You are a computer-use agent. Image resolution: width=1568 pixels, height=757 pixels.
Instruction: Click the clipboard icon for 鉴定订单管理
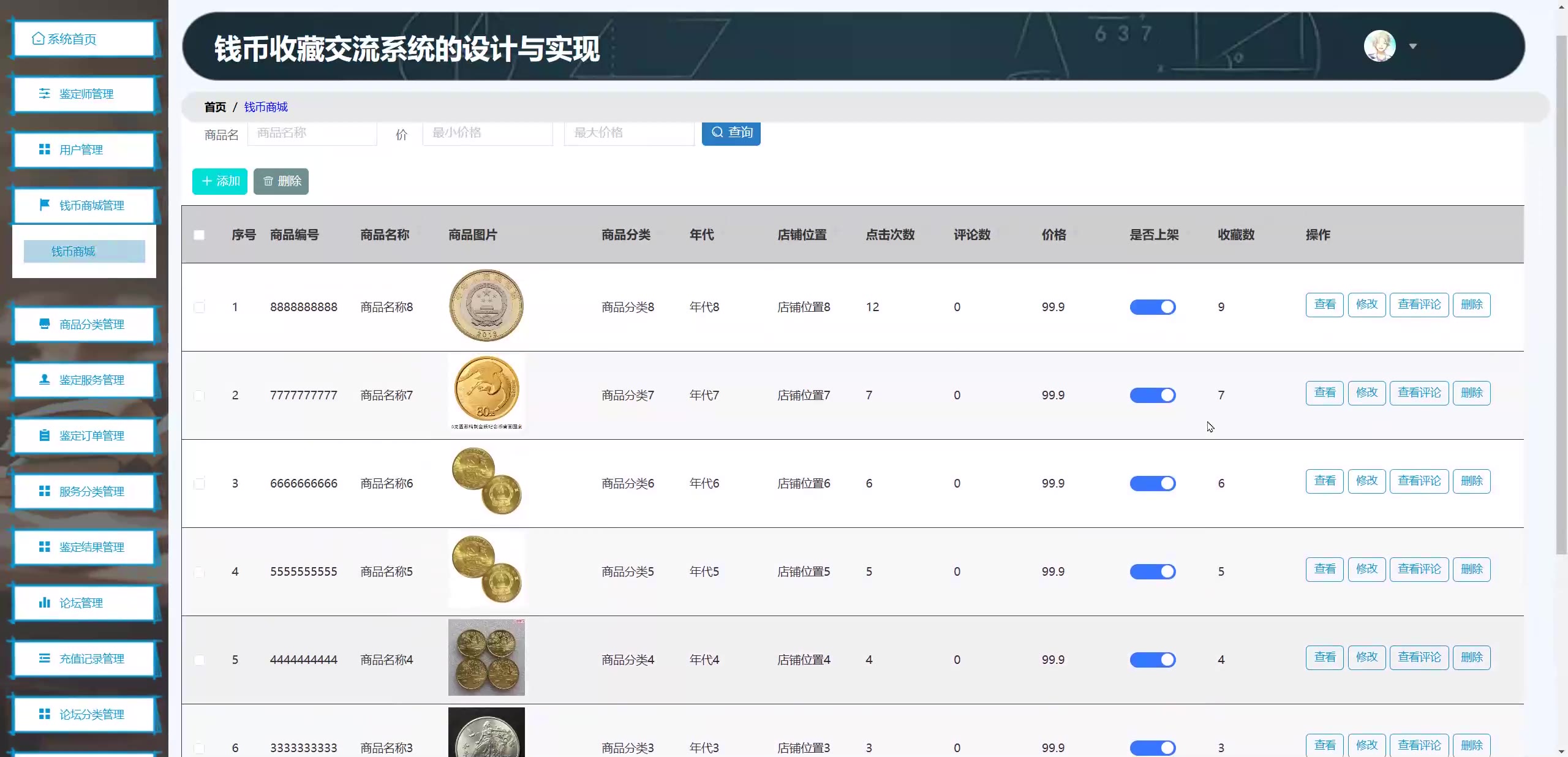click(44, 435)
